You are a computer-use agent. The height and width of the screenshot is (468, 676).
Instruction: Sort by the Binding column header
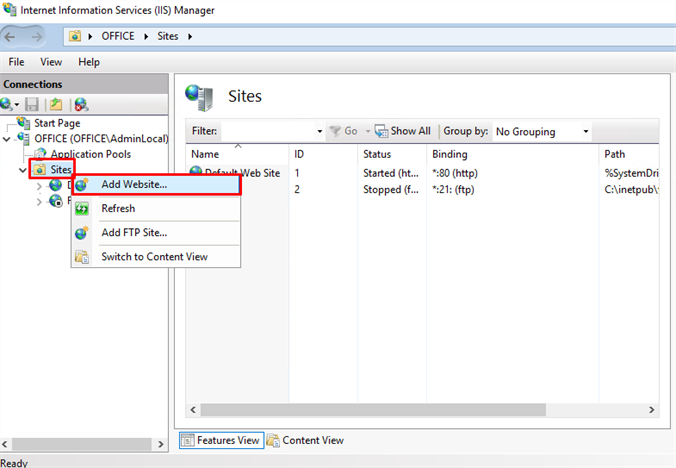point(513,154)
